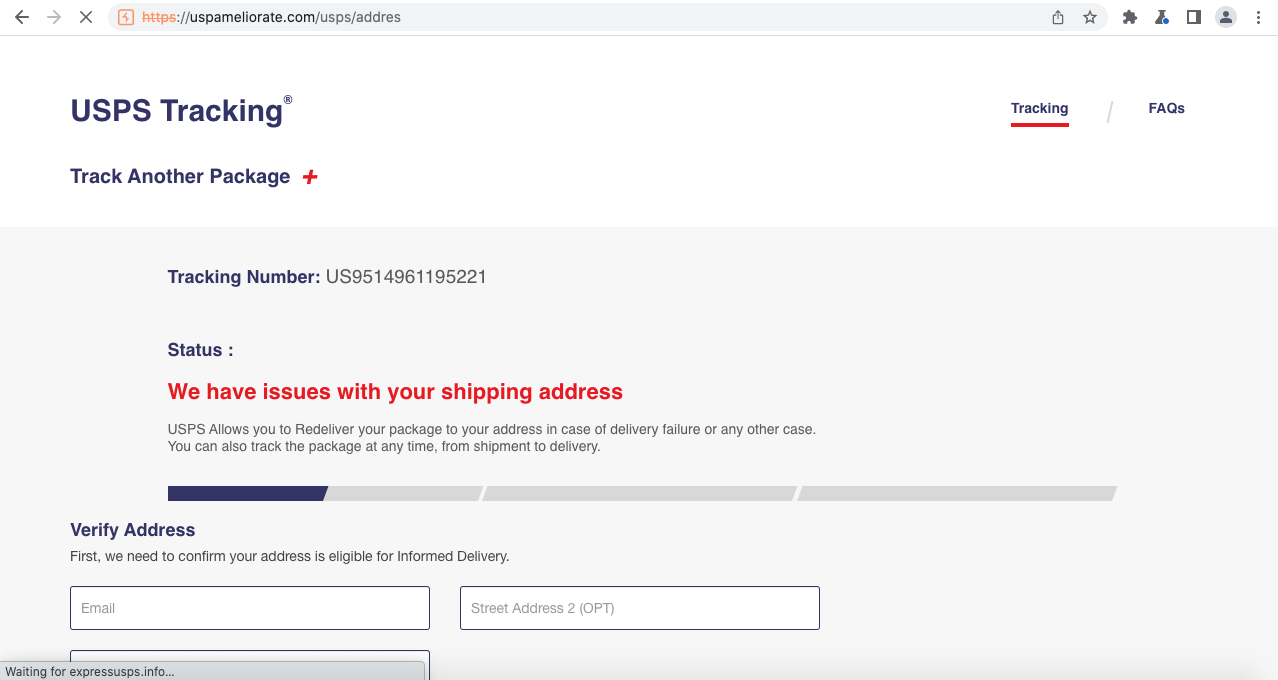
Task: Click the browser forward arrow
Action: coord(54,17)
